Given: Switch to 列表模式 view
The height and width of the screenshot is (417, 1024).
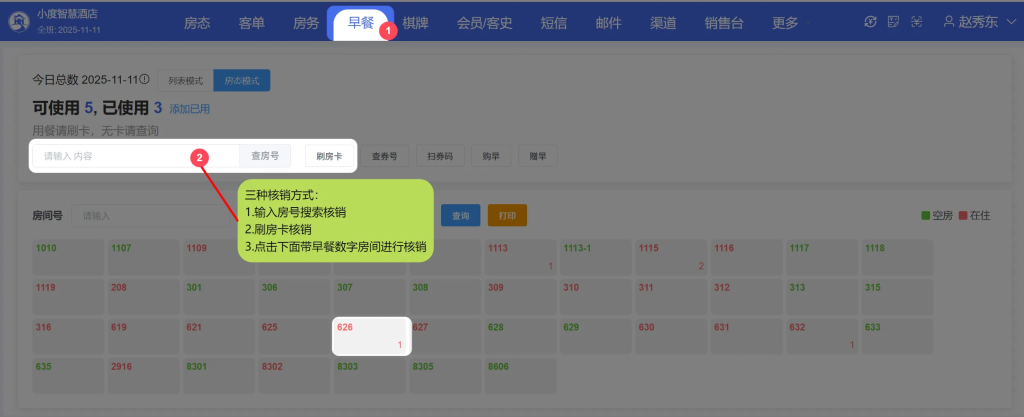Looking at the screenshot, I should [x=185, y=80].
